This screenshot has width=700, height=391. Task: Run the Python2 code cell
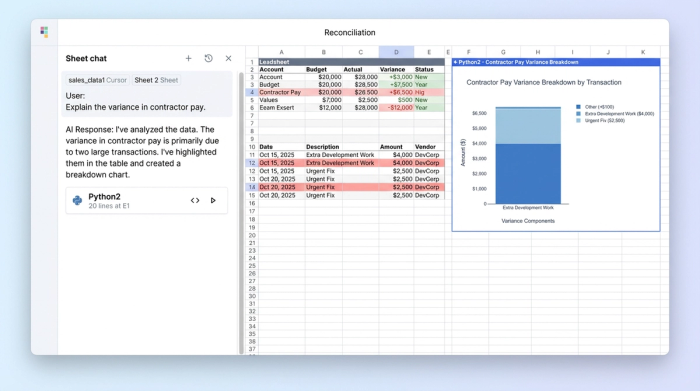click(213, 200)
